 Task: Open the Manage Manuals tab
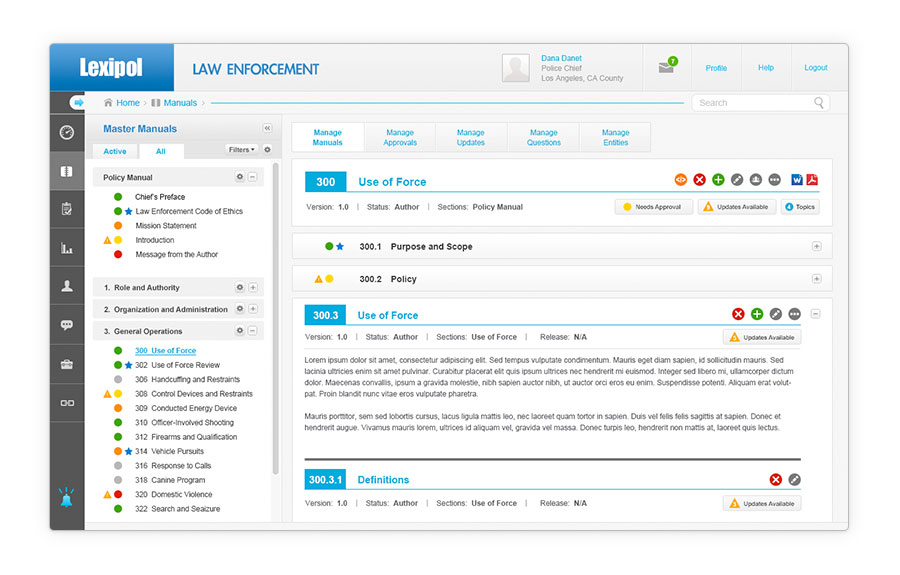328,137
